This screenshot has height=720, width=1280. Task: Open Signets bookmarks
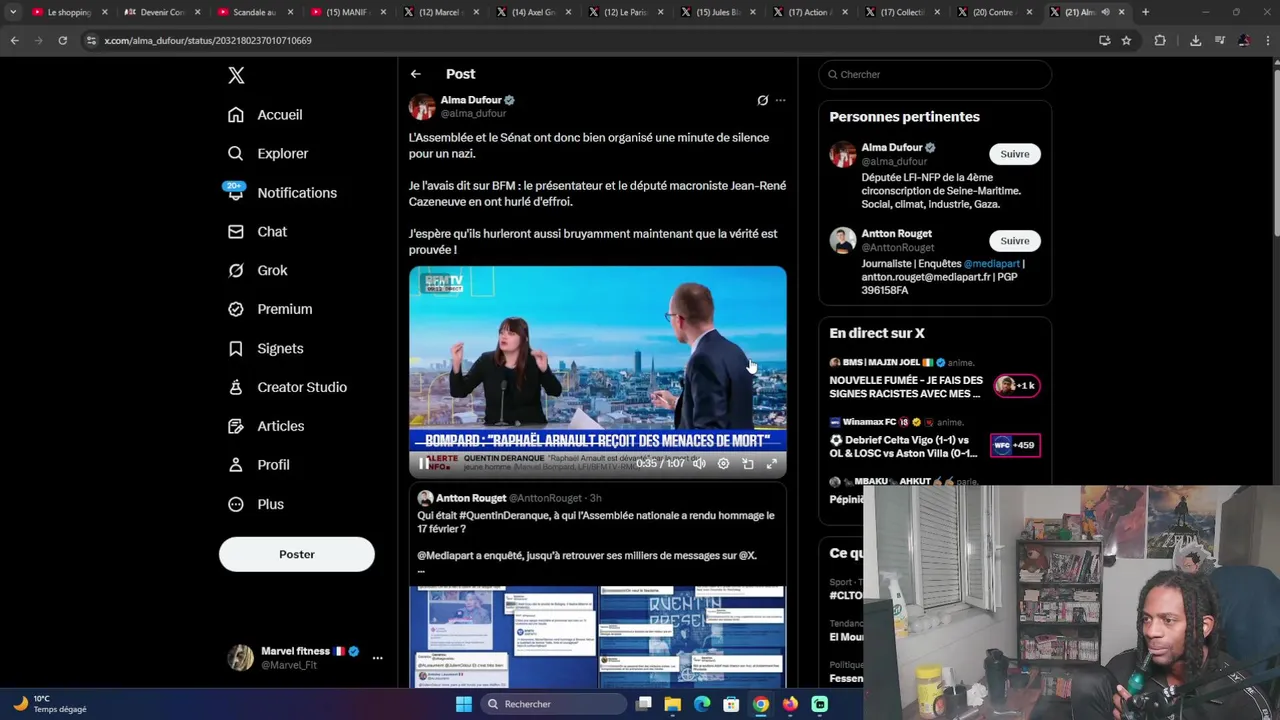click(265, 348)
